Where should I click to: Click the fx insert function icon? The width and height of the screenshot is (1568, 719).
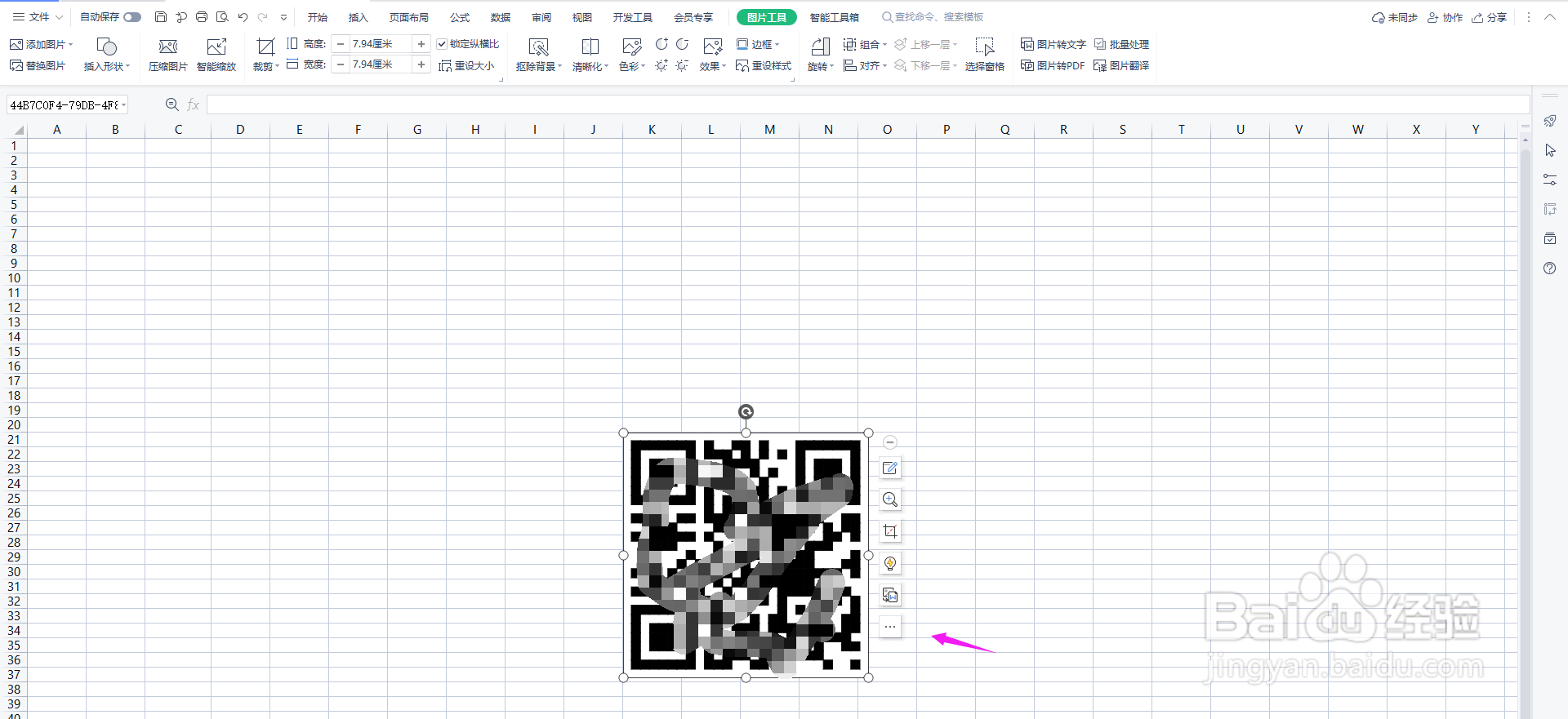click(194, 104)
